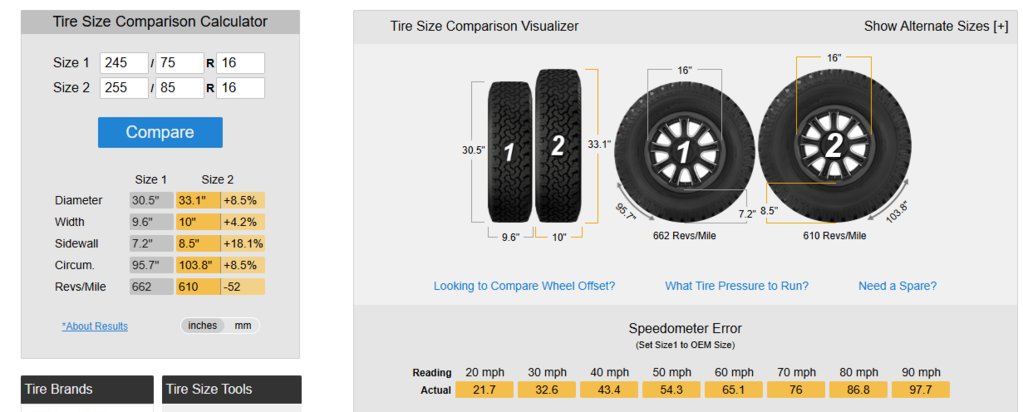The height and width of the screenshot is (412, 1023).
Task: Click the Compare button
Action: pos(160,133)
